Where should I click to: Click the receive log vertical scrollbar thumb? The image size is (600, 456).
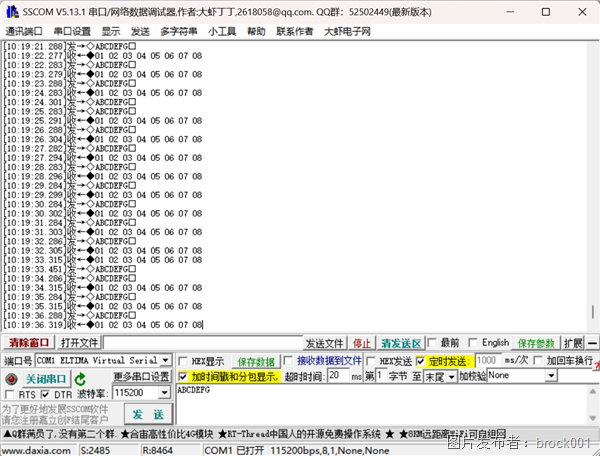tap(592, 312)
